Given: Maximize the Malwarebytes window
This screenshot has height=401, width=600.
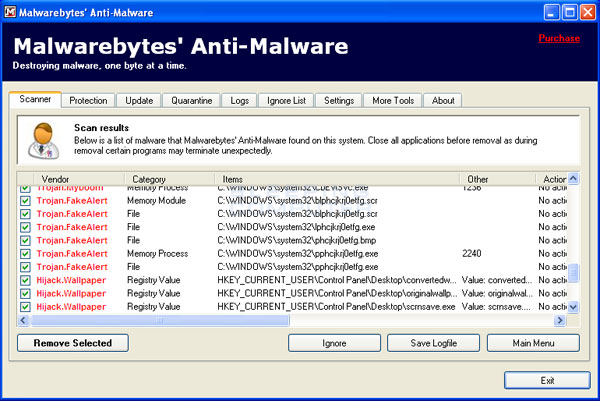Looking at the screenshot, I should point(569,12).
